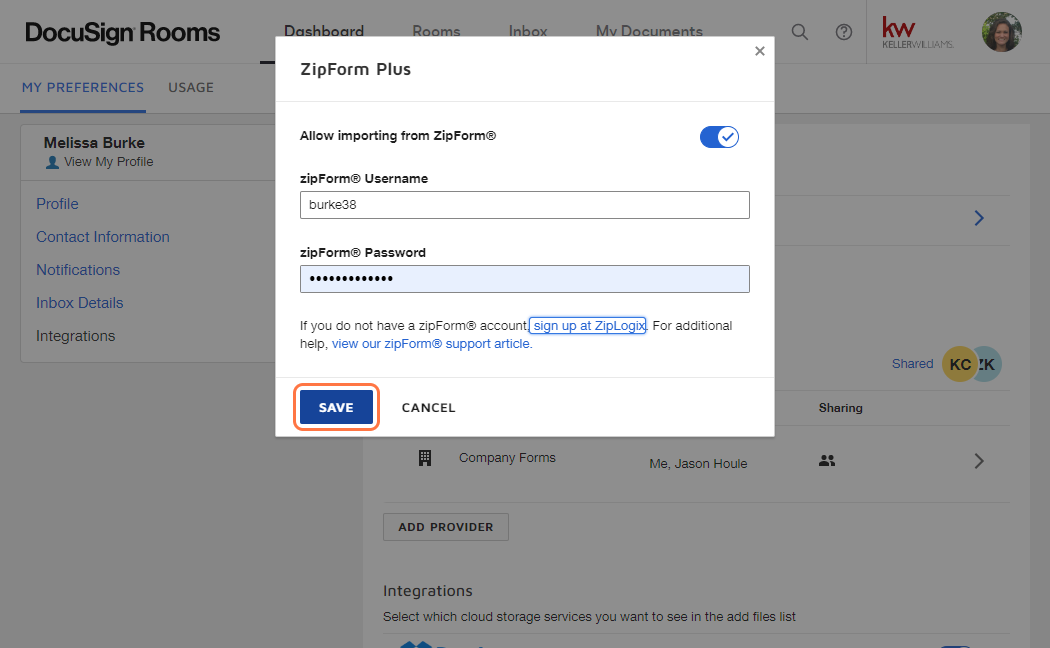The image size is (1050, 648).
Task: Open the user profile avatar
Action: (x=1002, y=32)
